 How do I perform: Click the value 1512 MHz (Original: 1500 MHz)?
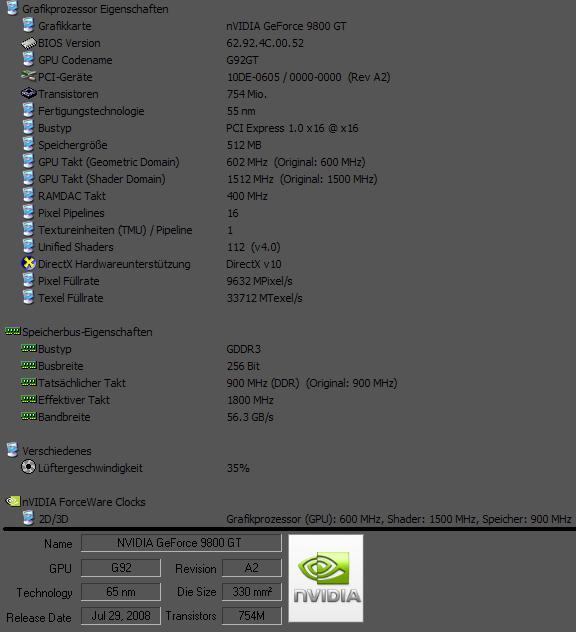[302, 179]
